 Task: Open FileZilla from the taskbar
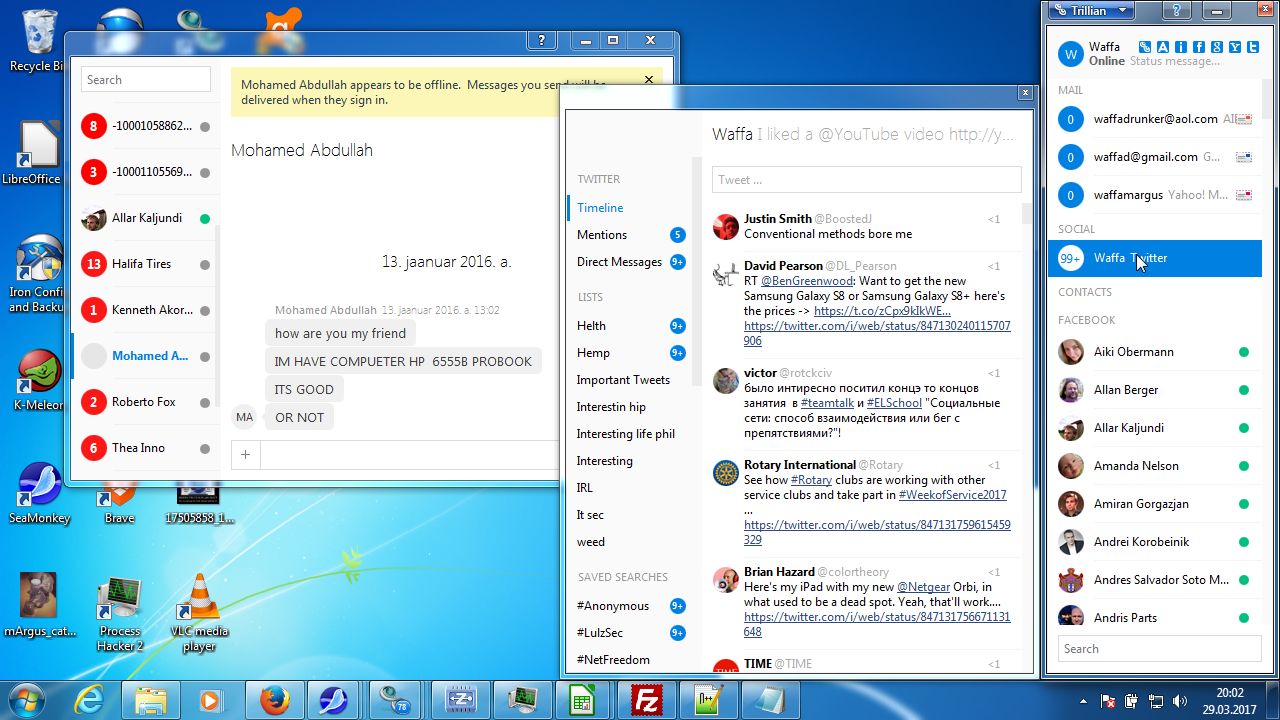646,700
